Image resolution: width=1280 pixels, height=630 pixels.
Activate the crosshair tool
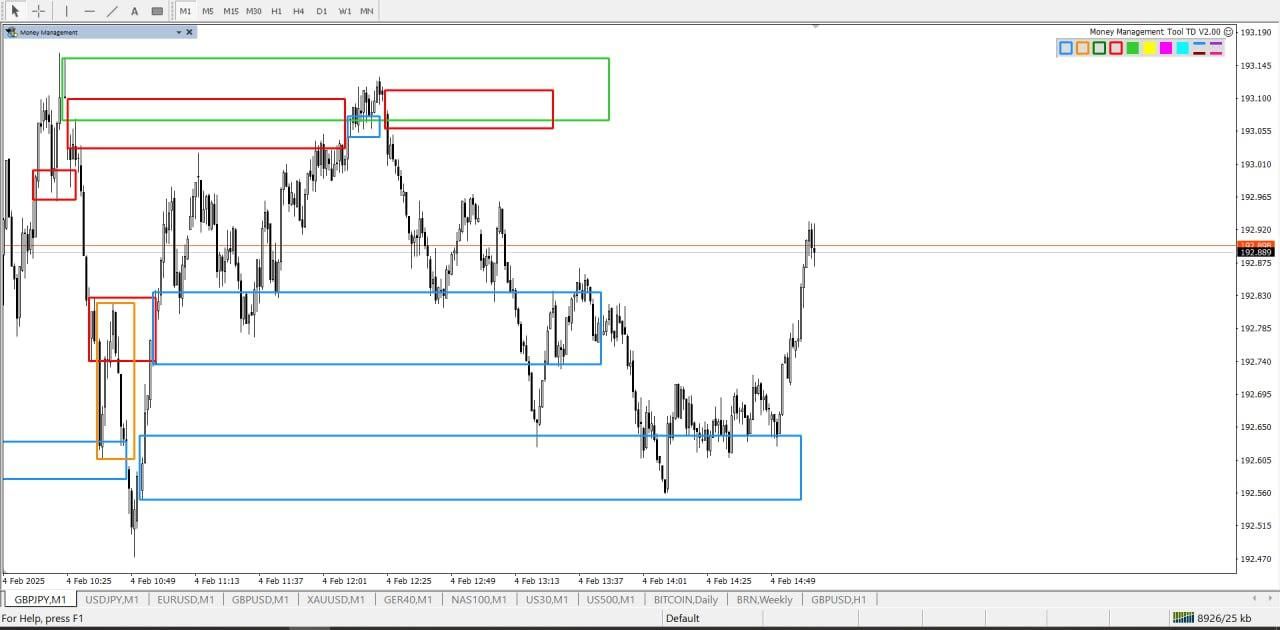[x=39, y=11]
